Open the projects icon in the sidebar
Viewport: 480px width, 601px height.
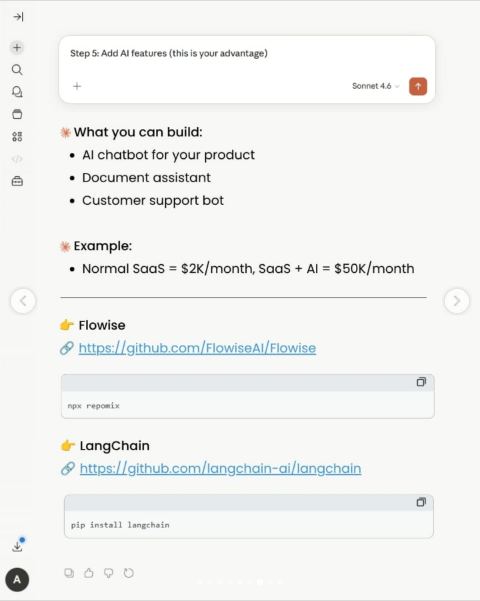(17, 114)
